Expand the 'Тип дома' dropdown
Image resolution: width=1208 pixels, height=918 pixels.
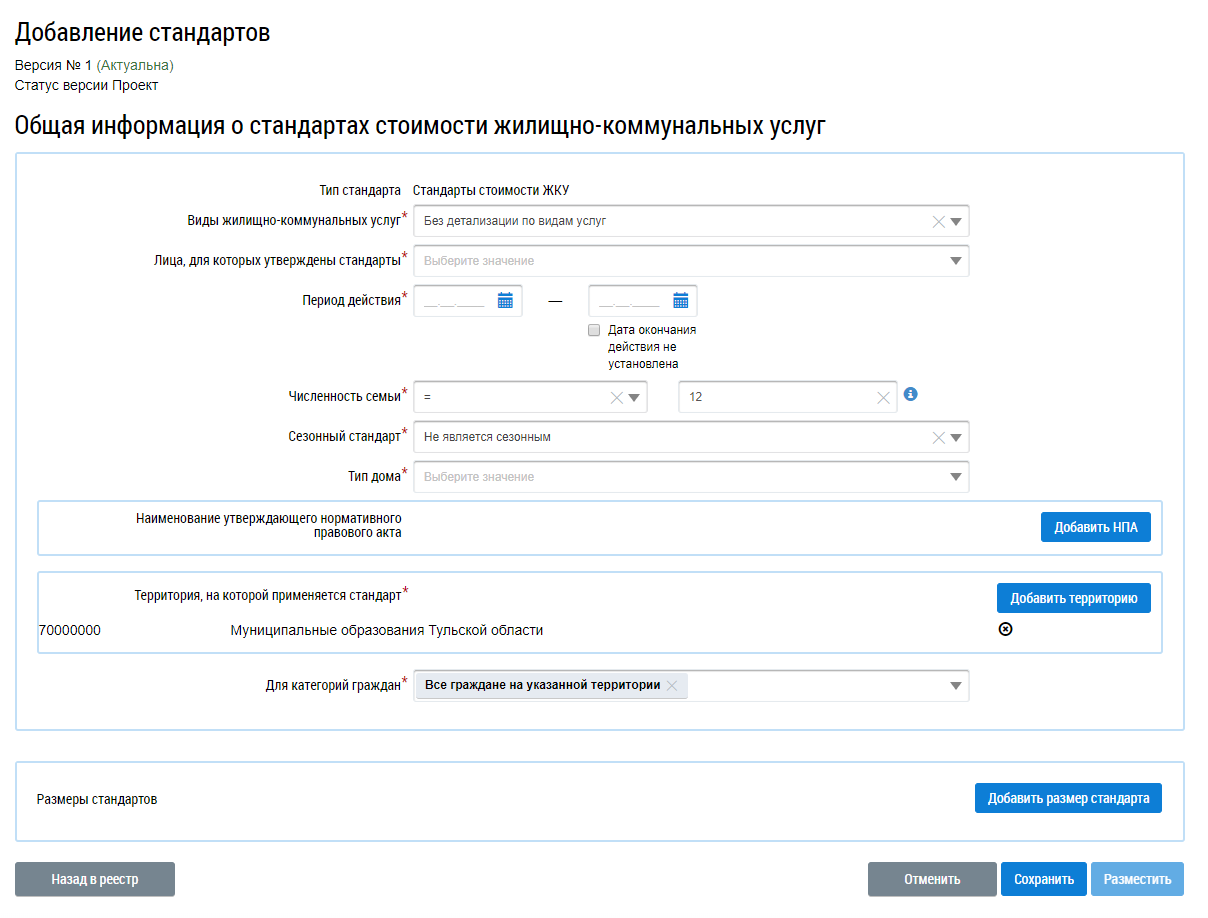pyautogui.click(x=956, y=477)
